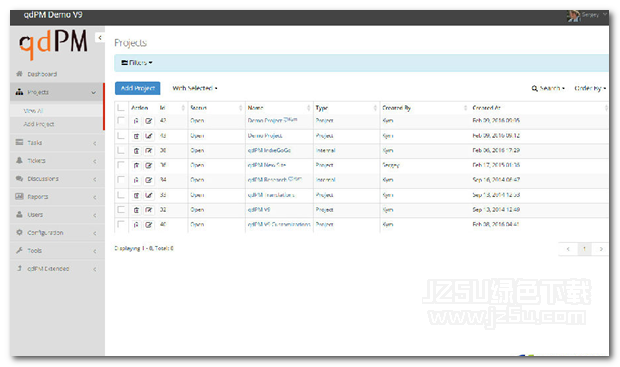Expand the Discussions menu chevron

click(95, 179)
